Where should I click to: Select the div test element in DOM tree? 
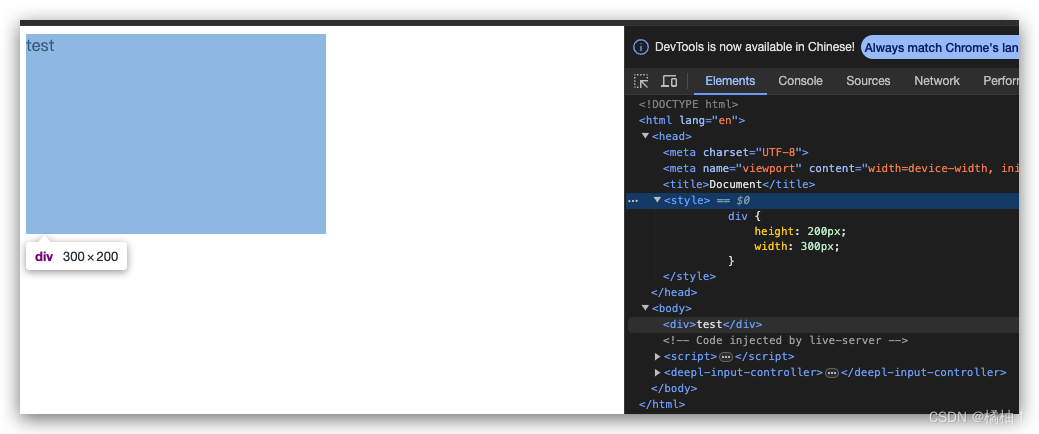[x=712, y=324]
